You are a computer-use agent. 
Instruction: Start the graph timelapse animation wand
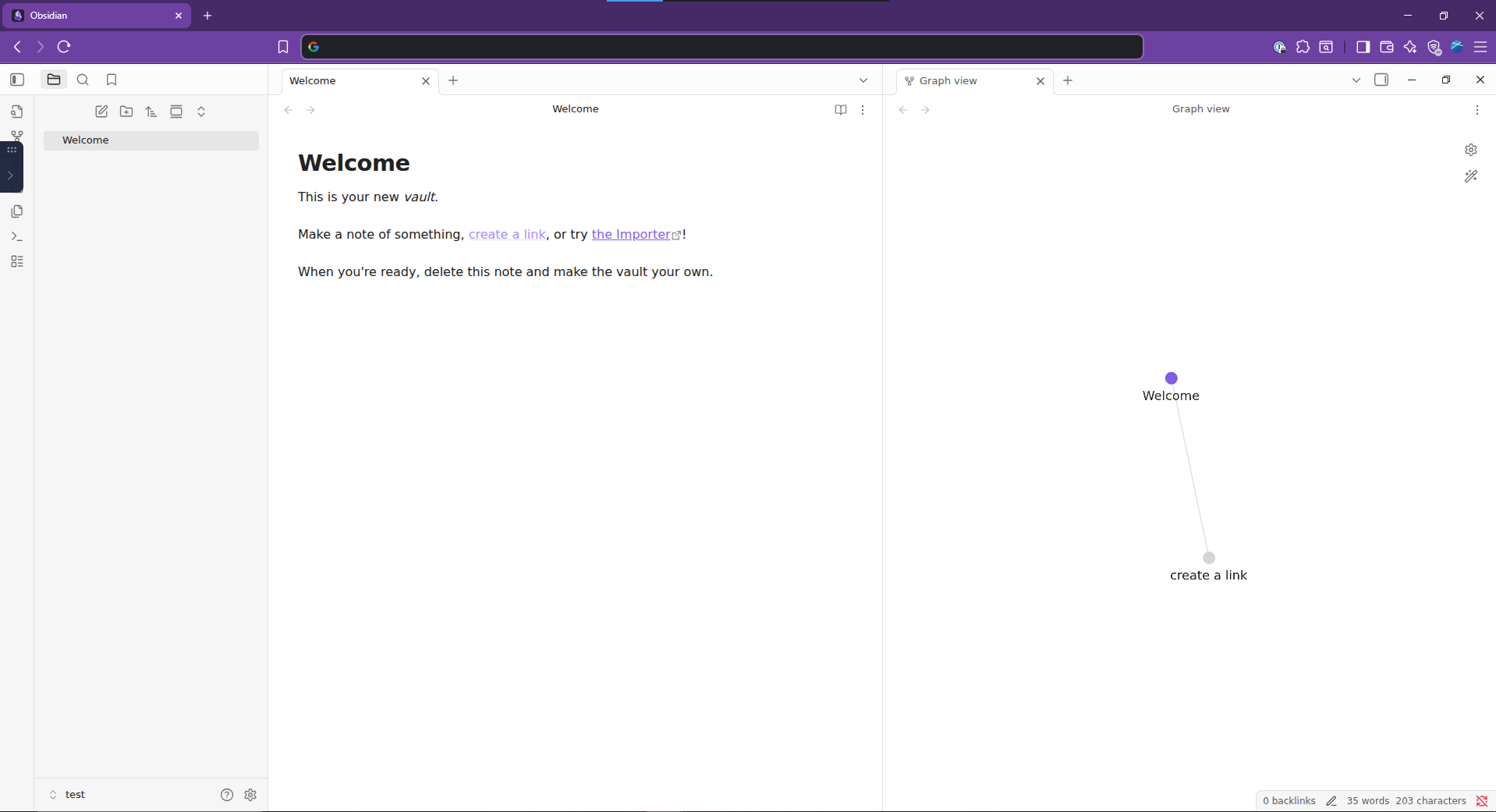(x=1470, y=176)
